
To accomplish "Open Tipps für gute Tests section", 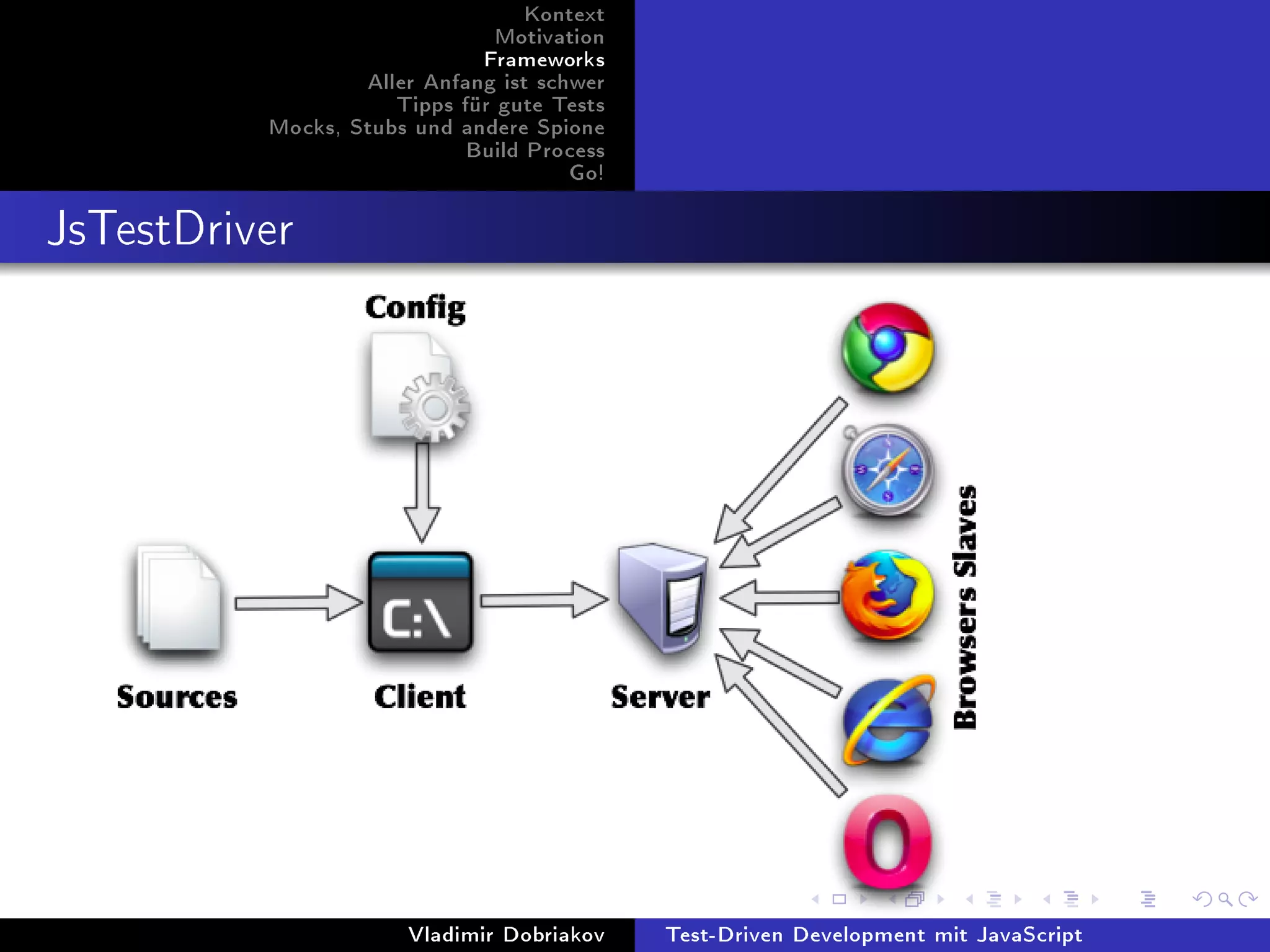I will [501, 105].
